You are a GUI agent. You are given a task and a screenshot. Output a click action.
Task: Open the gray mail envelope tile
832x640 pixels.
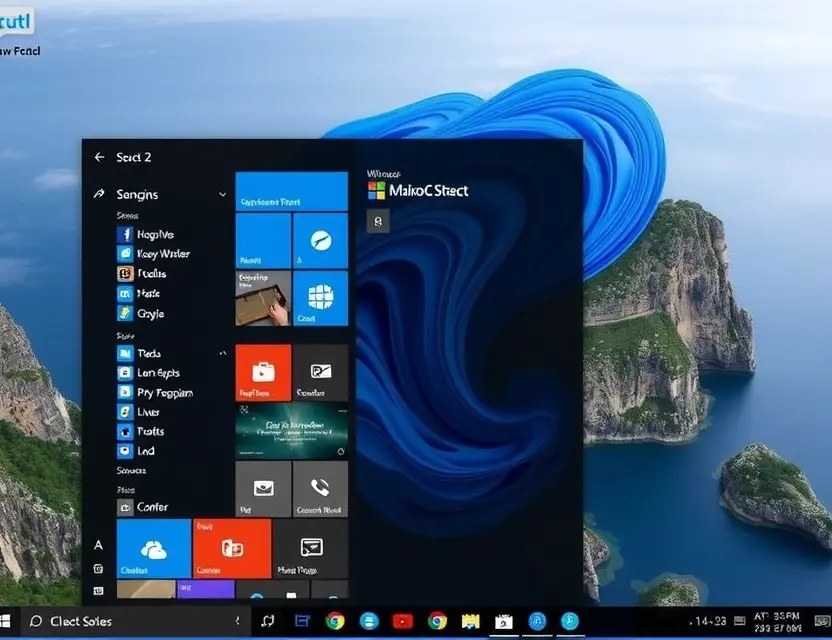point(263,489)
